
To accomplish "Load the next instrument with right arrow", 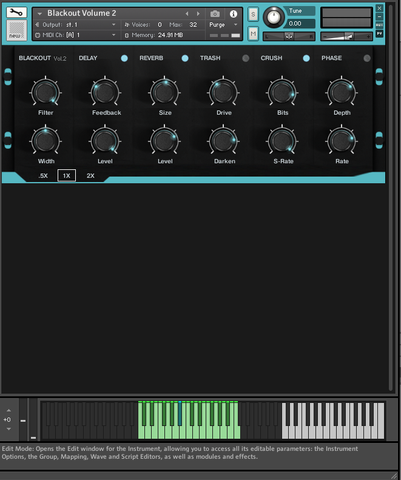I will 198,14.
